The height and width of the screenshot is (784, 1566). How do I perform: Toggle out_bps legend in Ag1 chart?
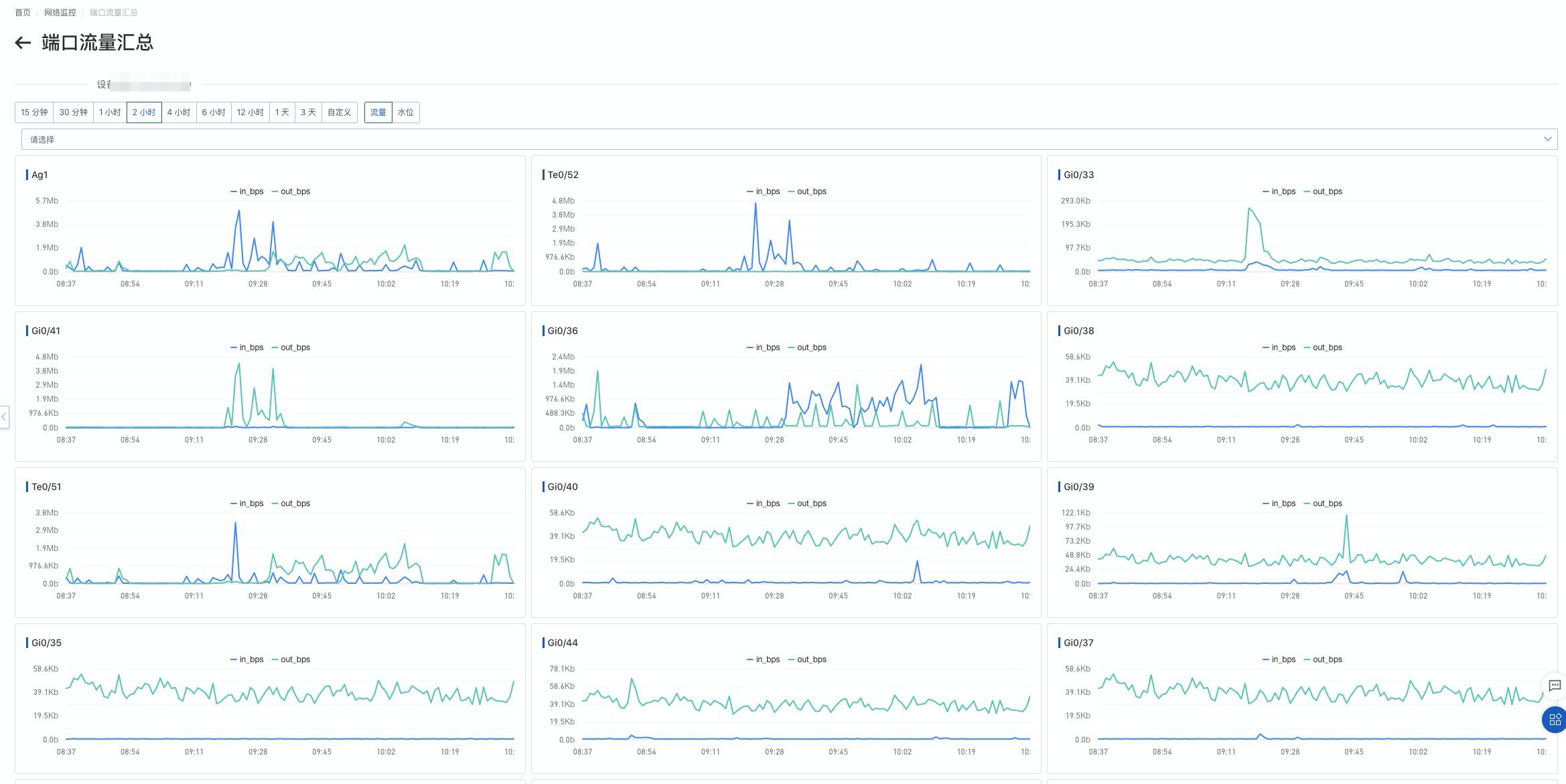pyautogui.click(x=291, y=191)
